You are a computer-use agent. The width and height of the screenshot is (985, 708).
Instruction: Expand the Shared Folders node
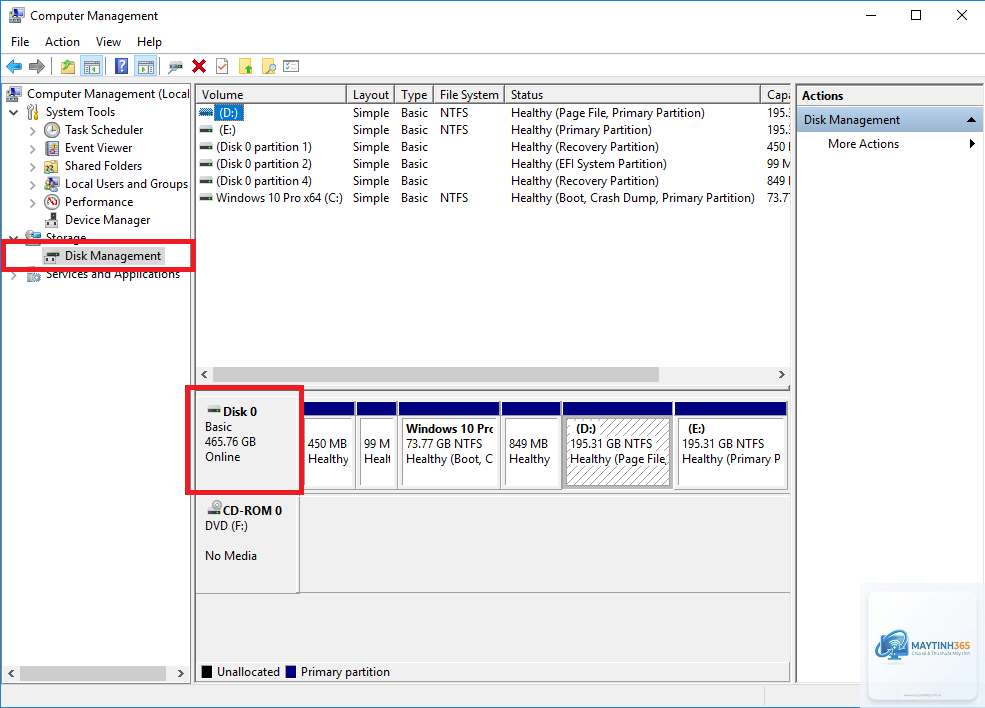point(33,166)
